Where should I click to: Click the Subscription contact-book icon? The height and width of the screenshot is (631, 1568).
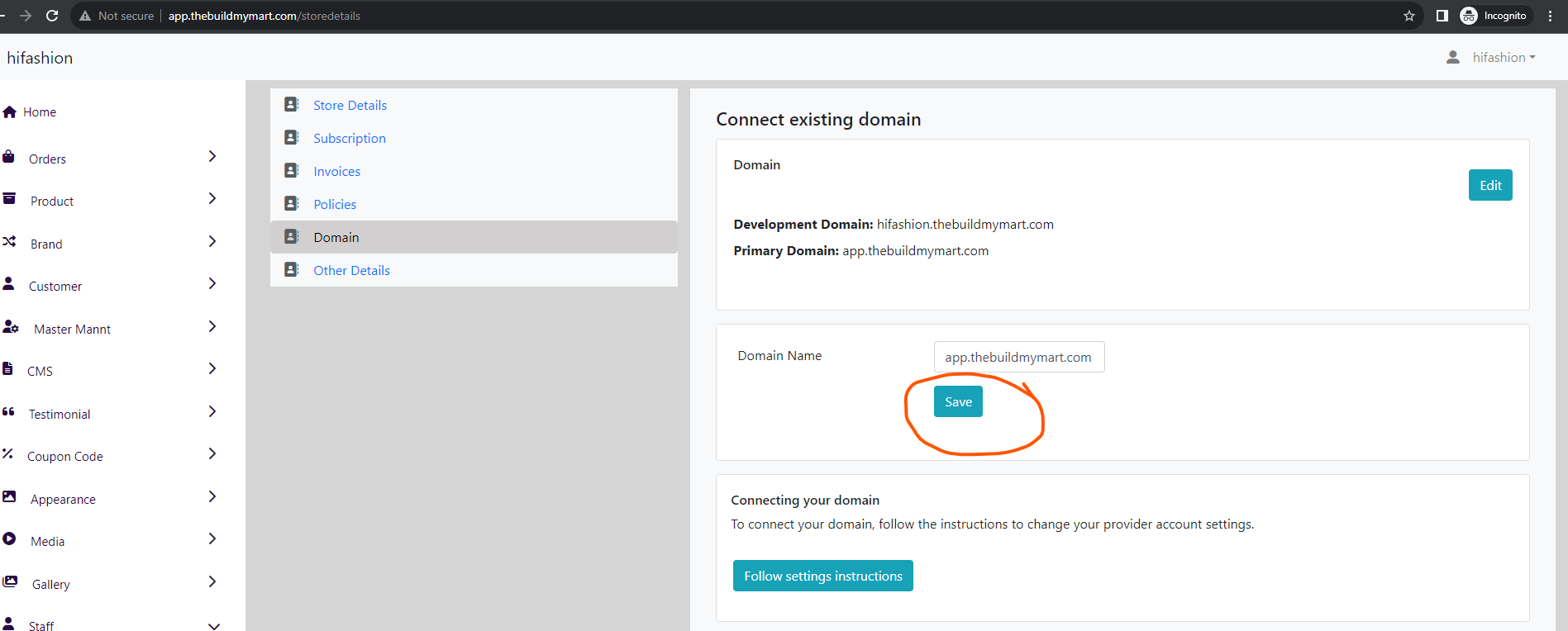pyautogui.click(x=291, y=137)
